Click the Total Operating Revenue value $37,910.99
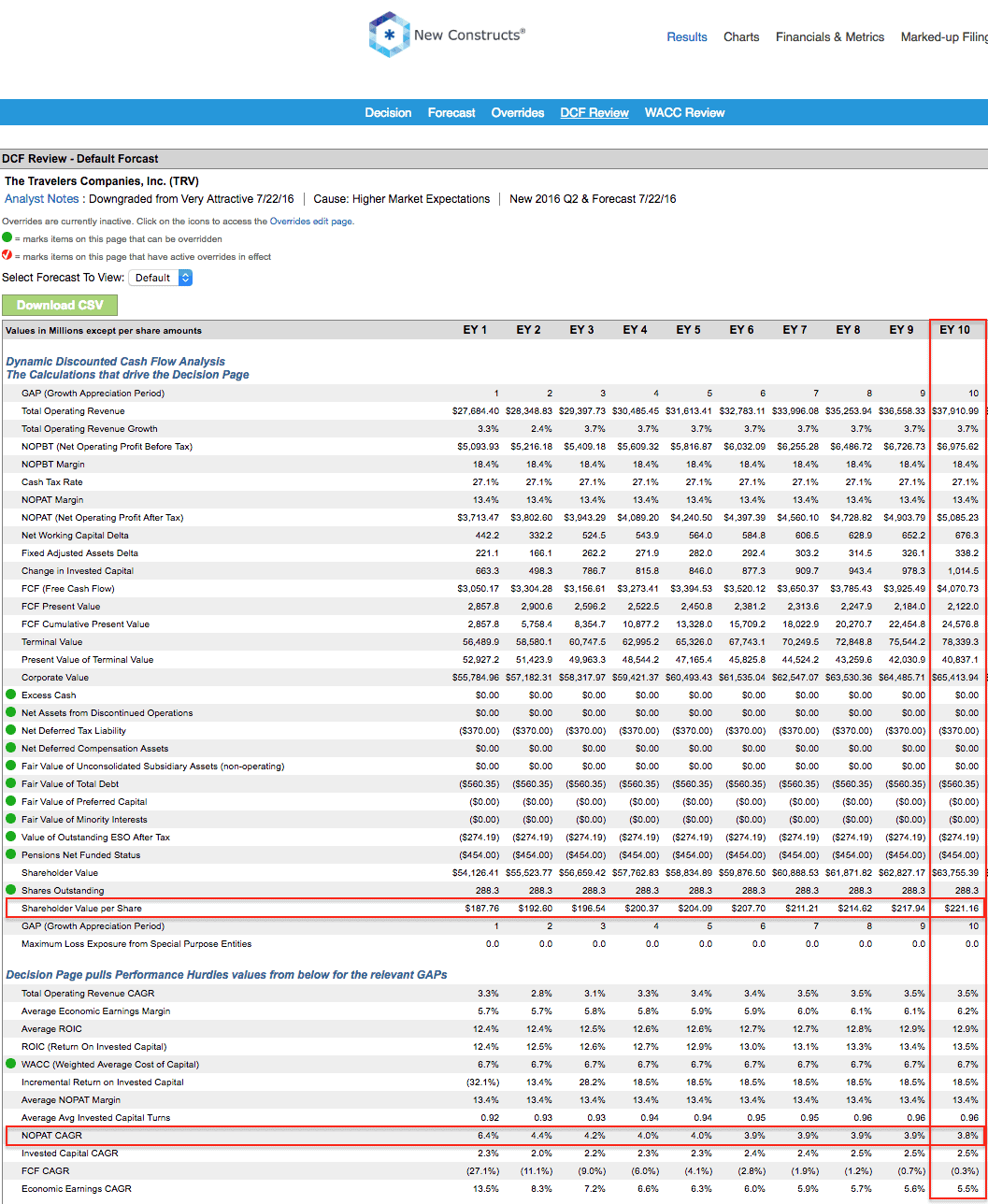Viewport: 988px width, 1204px height. 955,411
